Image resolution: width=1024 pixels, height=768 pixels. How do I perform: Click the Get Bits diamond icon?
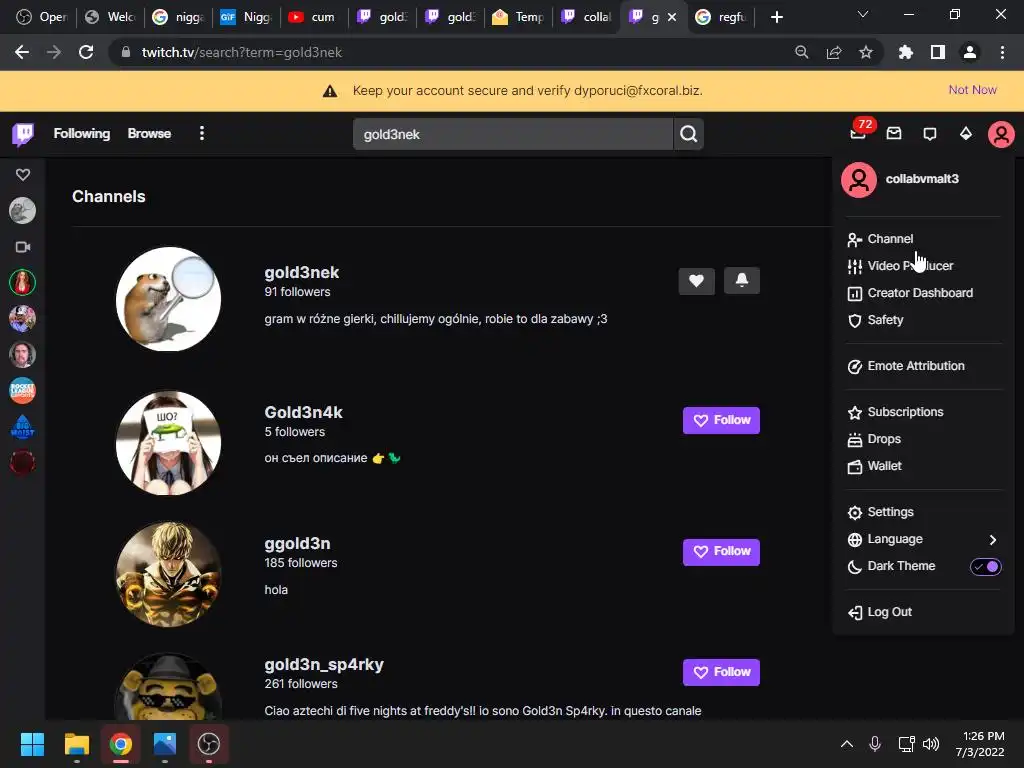pyautogui.click(x=966, y=134)
